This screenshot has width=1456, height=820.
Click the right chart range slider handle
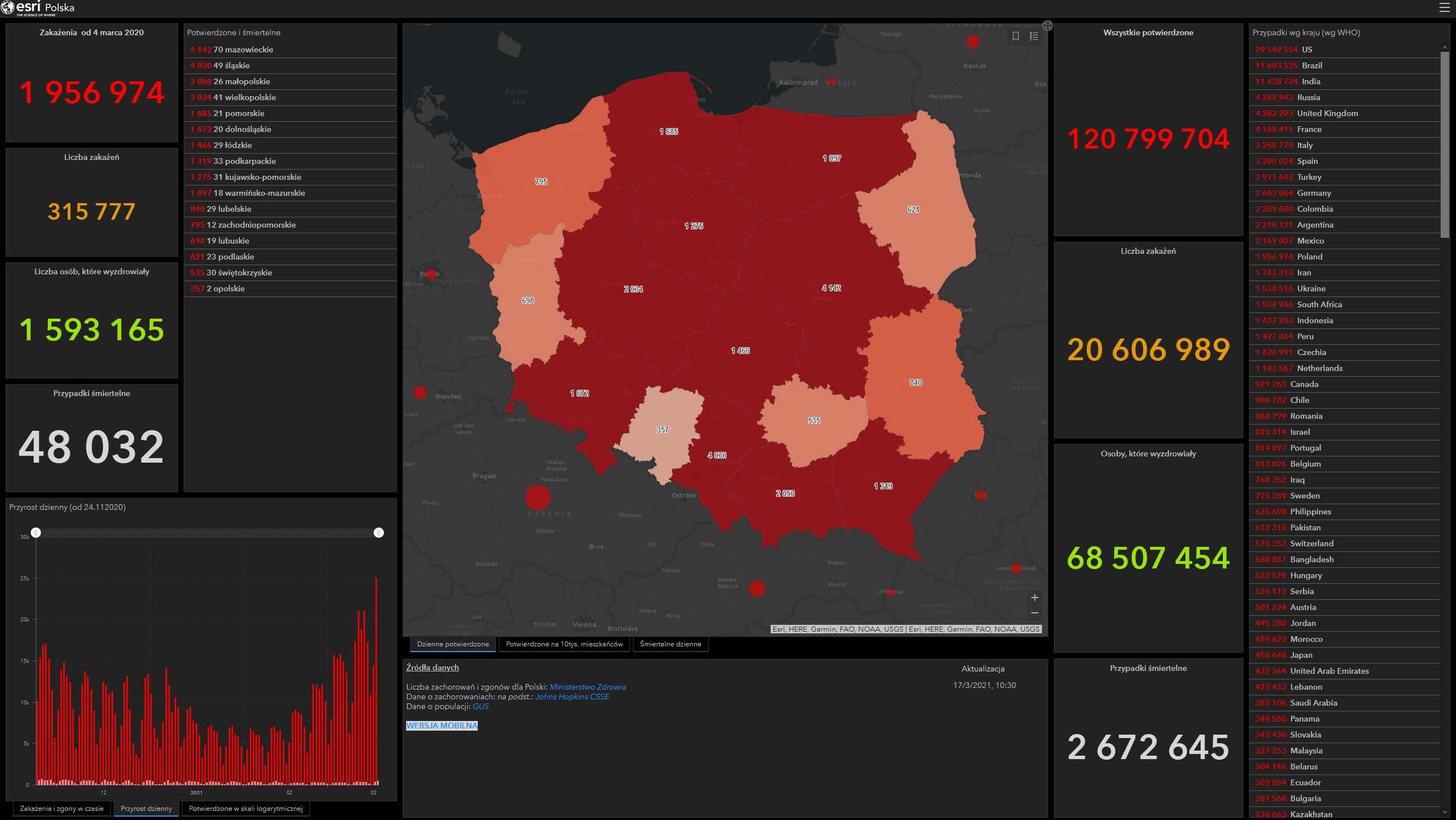click(379, 533)
